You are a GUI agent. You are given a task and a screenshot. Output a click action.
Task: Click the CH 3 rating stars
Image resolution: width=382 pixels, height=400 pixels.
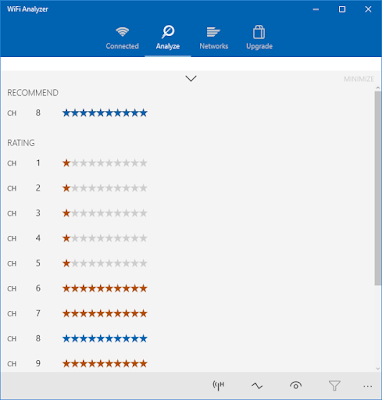tap(105, 213)
